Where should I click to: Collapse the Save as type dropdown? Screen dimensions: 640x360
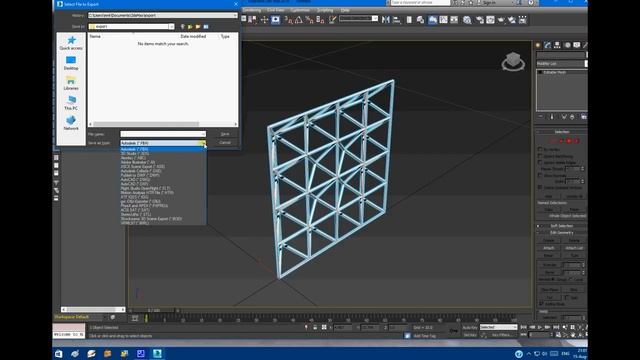pos(202,143)
